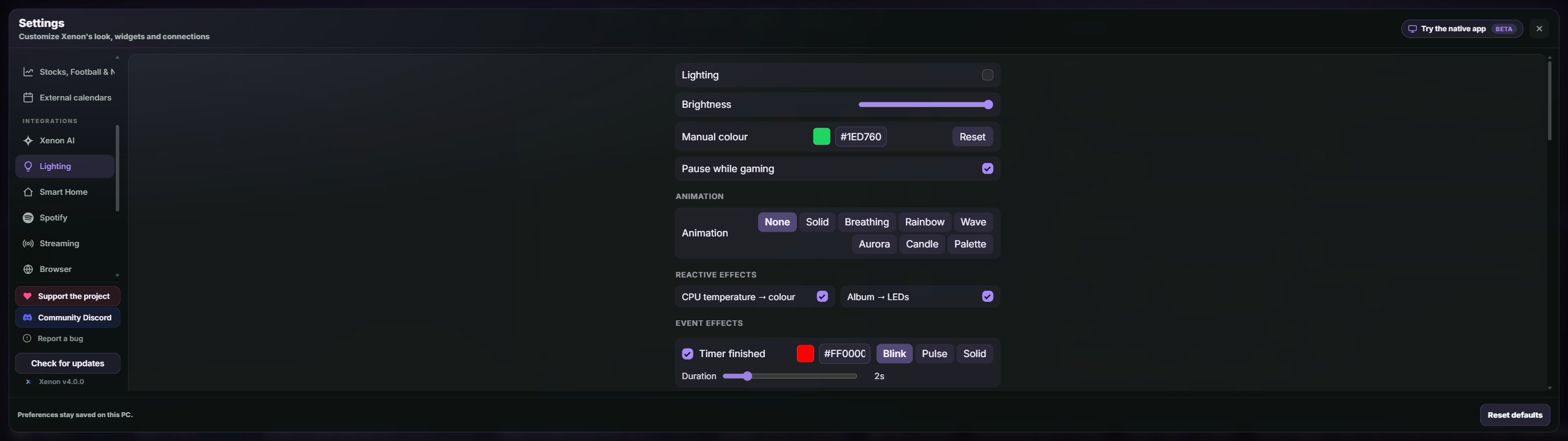Image resolution: width=1568 pixels, height=441 pixels.
Task: Select the Rainbow animation
Action: [925, 222]
